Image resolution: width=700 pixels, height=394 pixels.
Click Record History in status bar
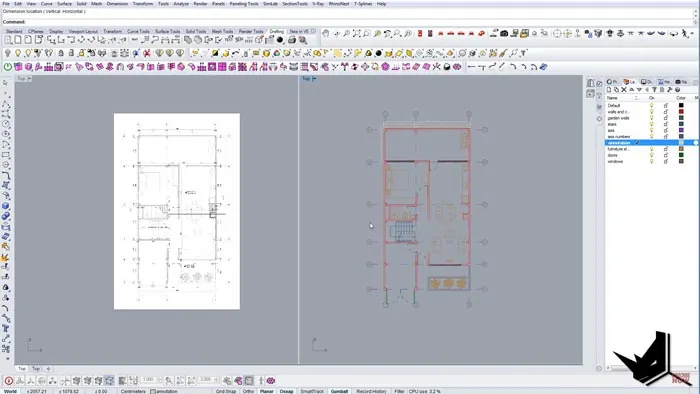pos(371,391)
